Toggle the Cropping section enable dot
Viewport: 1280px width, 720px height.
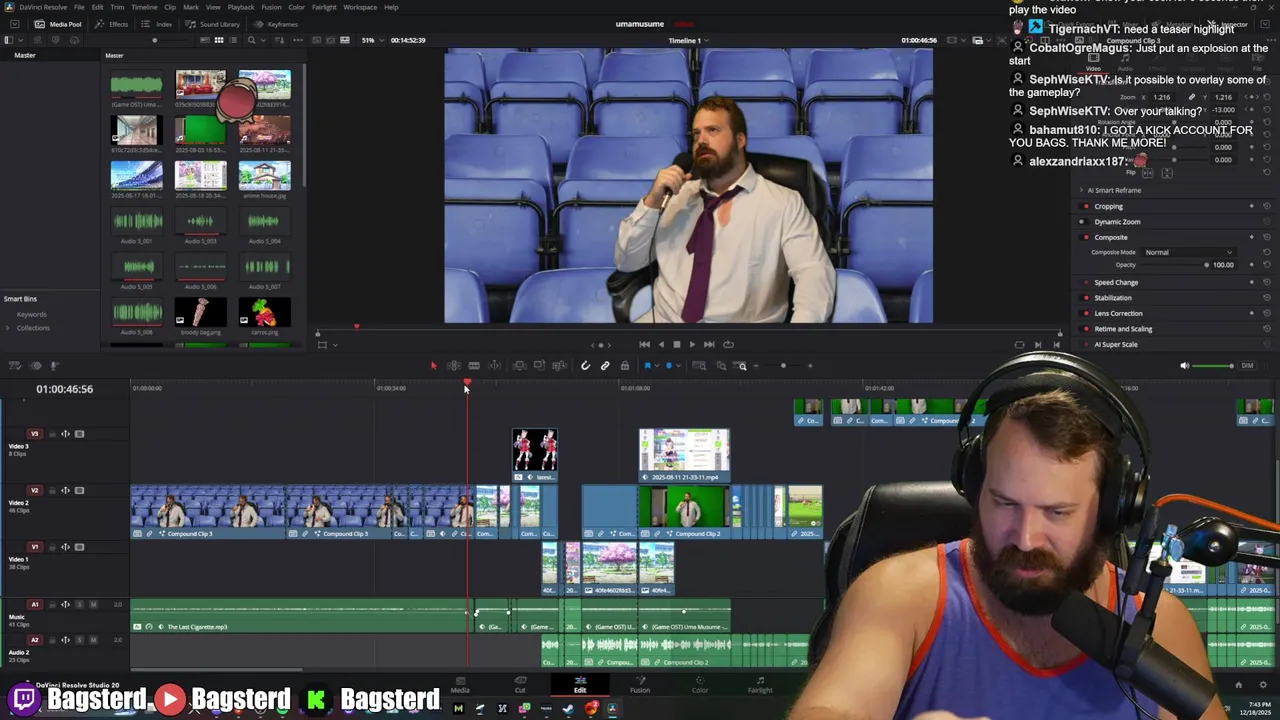point(1085,206)
